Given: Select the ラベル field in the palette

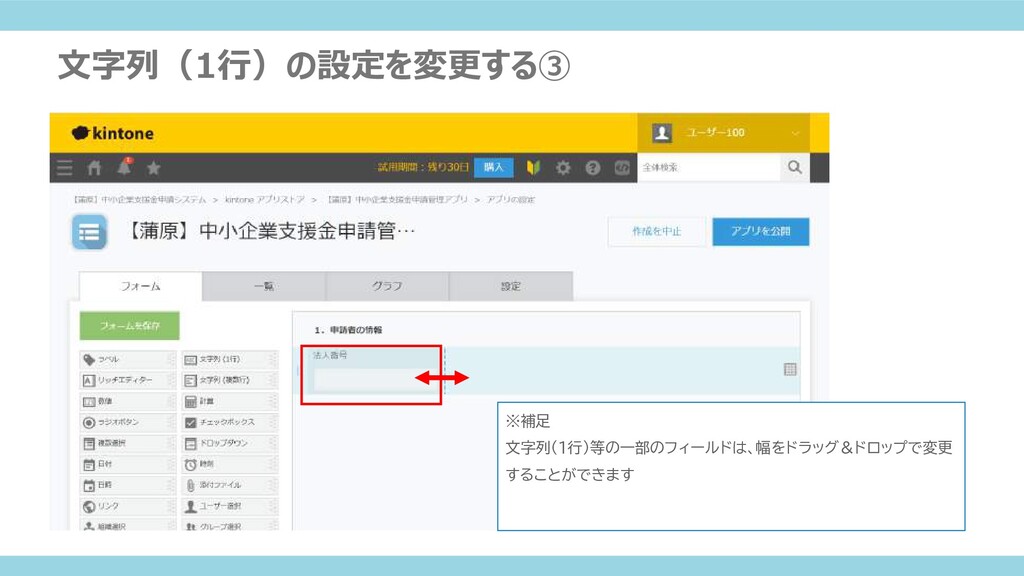Looking at the screenshot, I should coord(127,359).
